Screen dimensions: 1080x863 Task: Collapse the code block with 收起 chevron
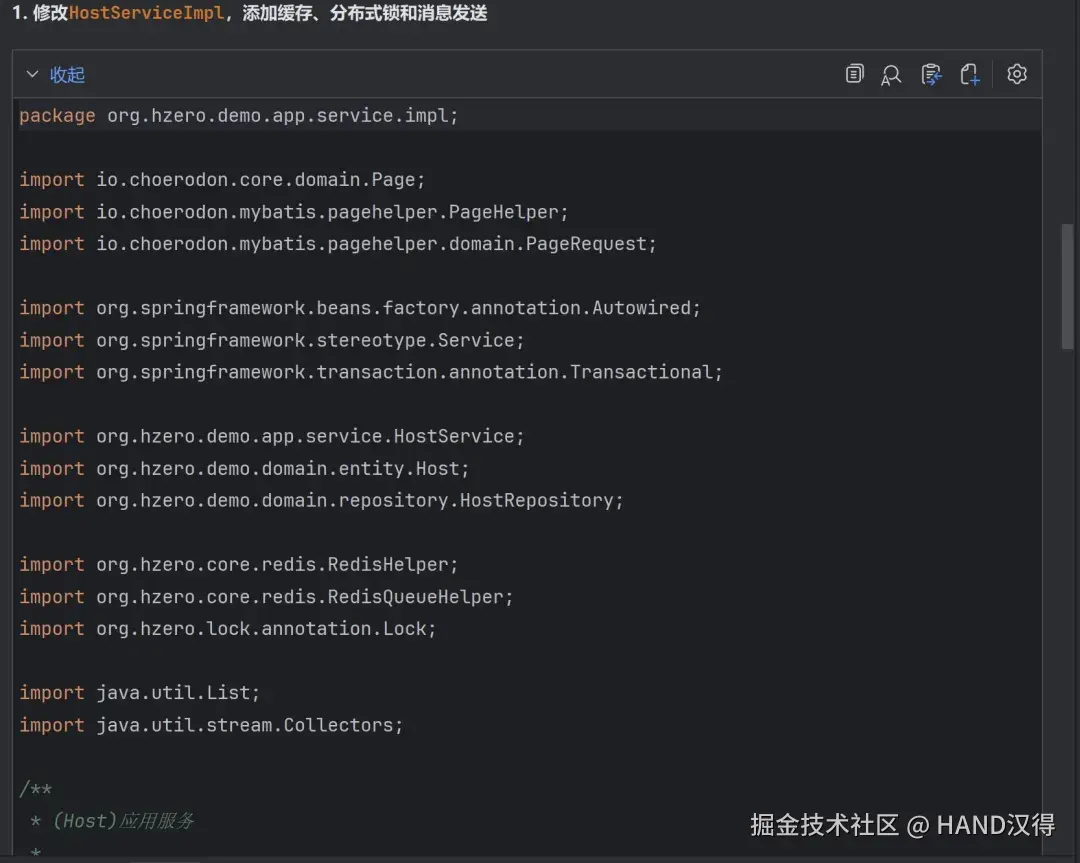32,75
